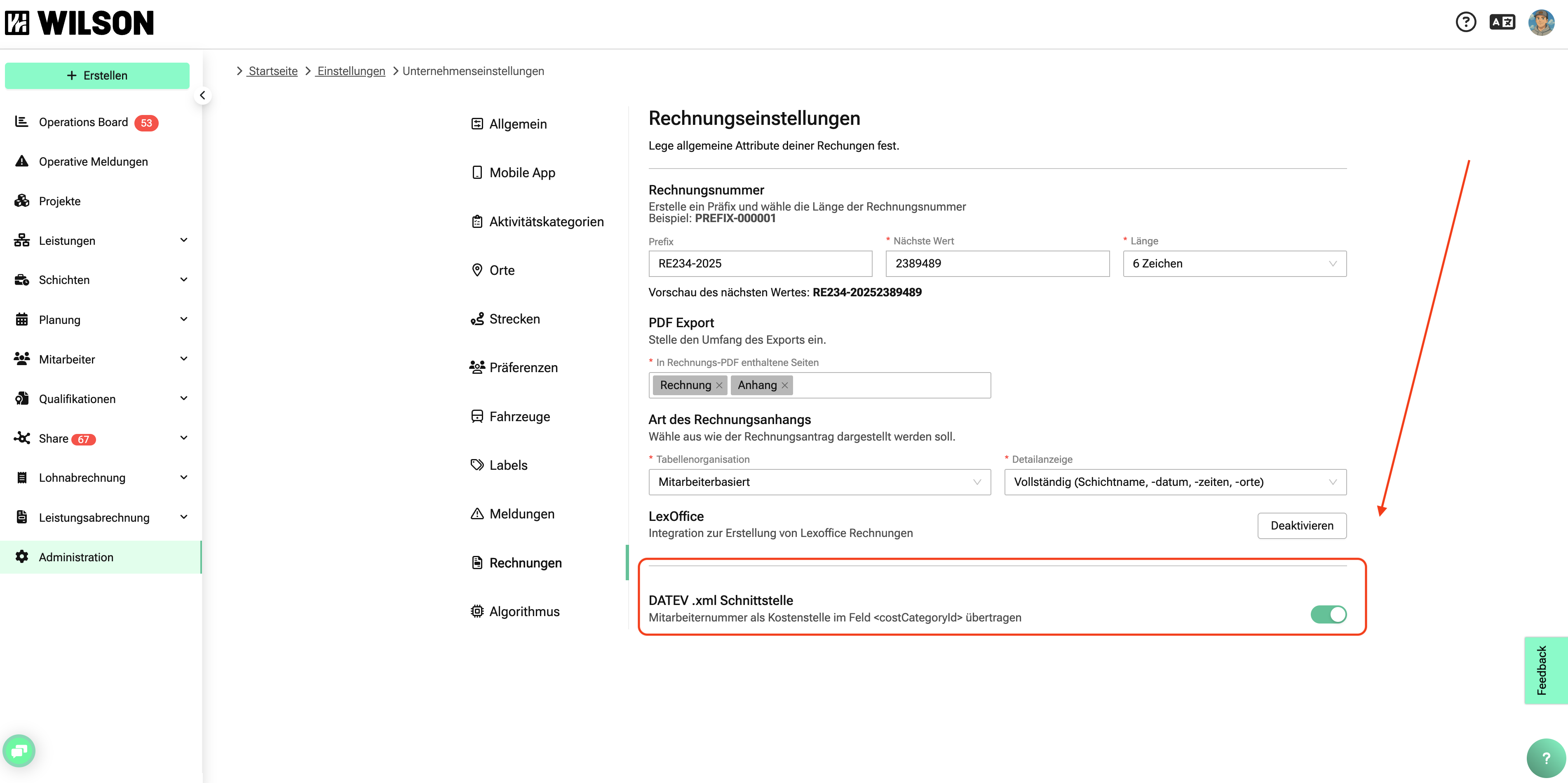
Task: Remove the Anhang tag from PDF pages
Action: point(784,385)
